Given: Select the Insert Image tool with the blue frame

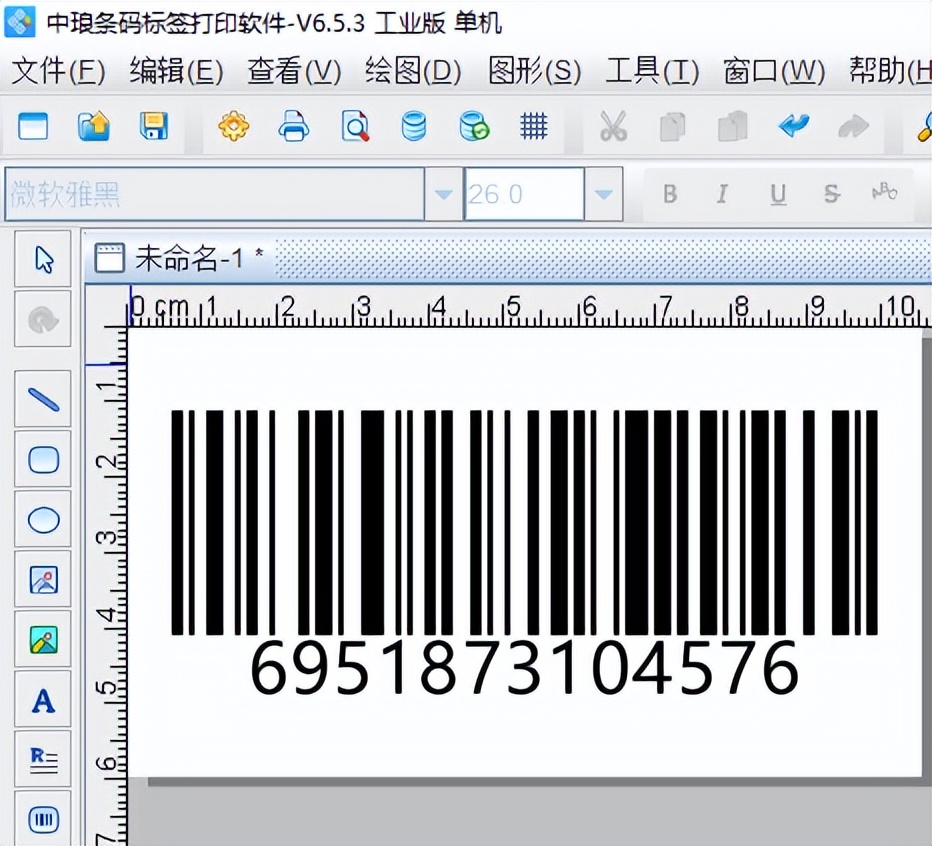Looking at the screenshot, I should pos(43,580).
